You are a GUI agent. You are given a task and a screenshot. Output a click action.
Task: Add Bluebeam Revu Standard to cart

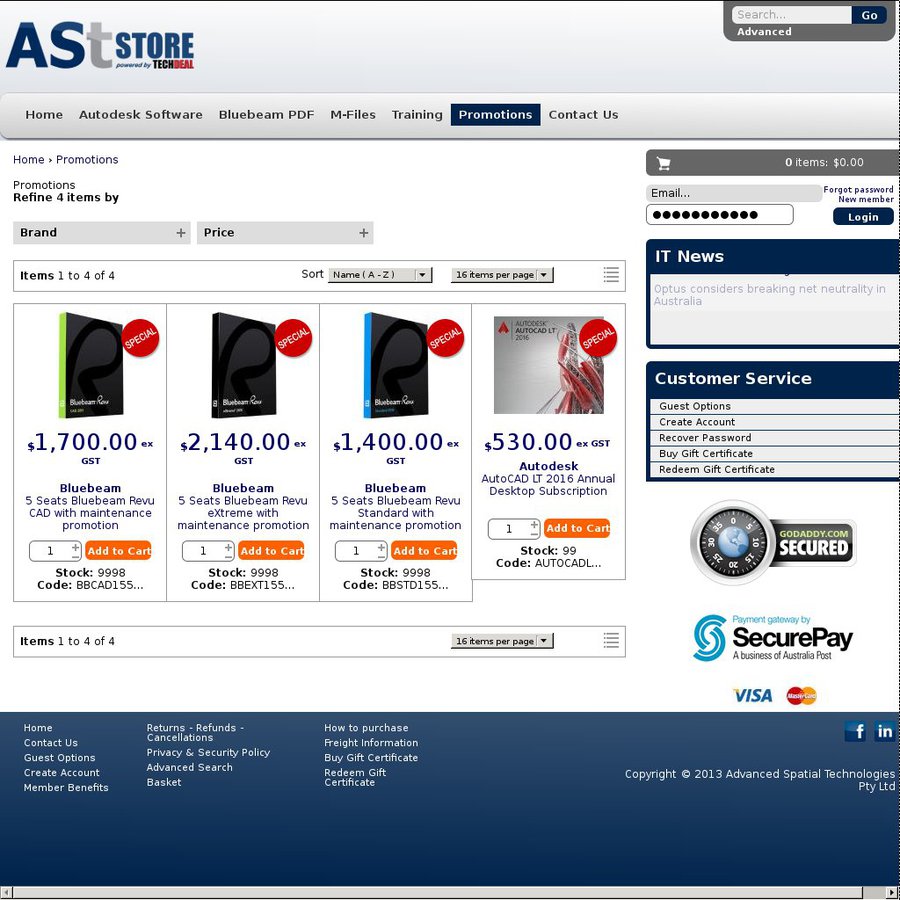(x=424, y=550)
